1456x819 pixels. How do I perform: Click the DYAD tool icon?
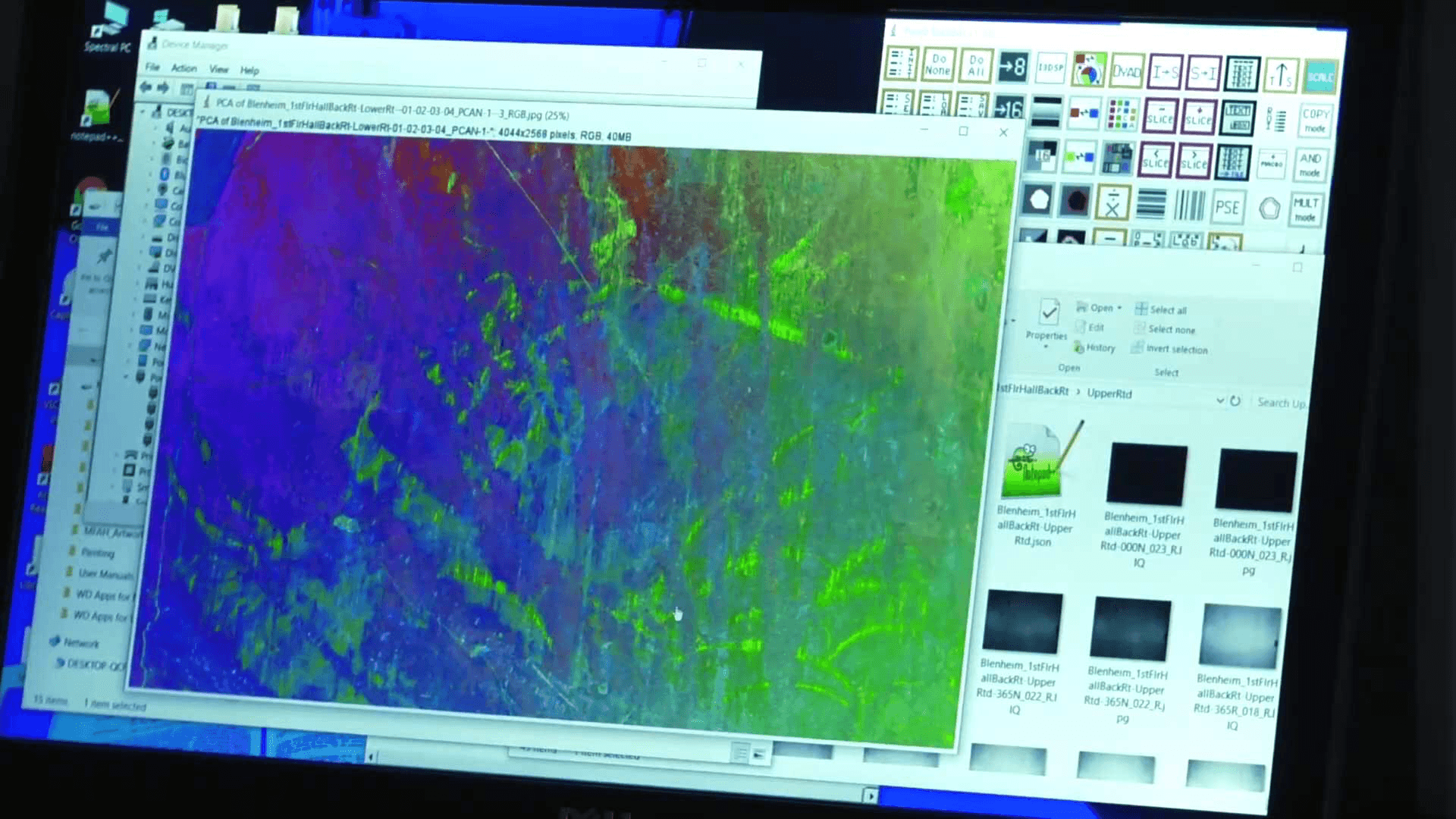pyautogui.click(x=1126, y=72)
